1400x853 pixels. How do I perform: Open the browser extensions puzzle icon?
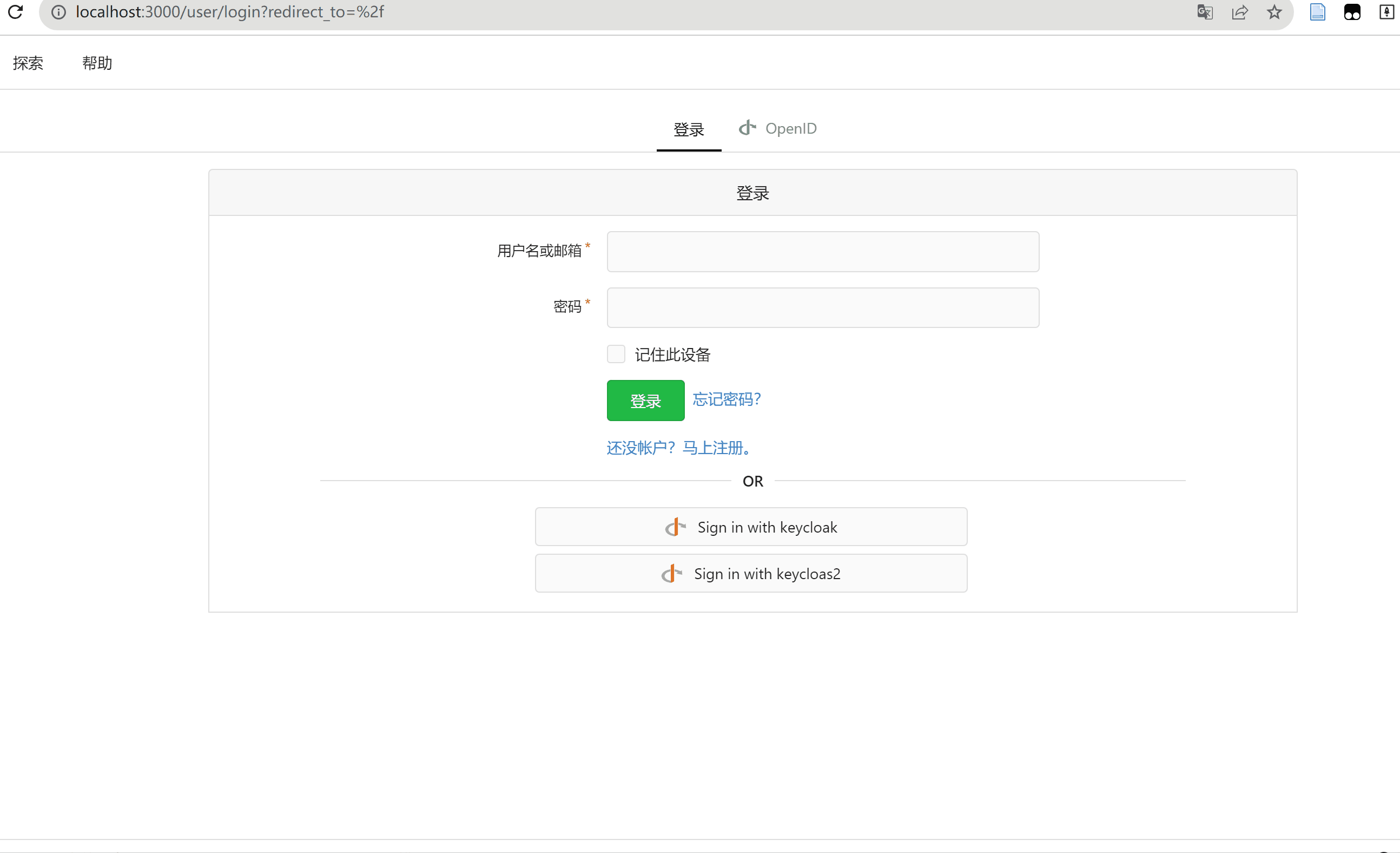click(1353, 12)
